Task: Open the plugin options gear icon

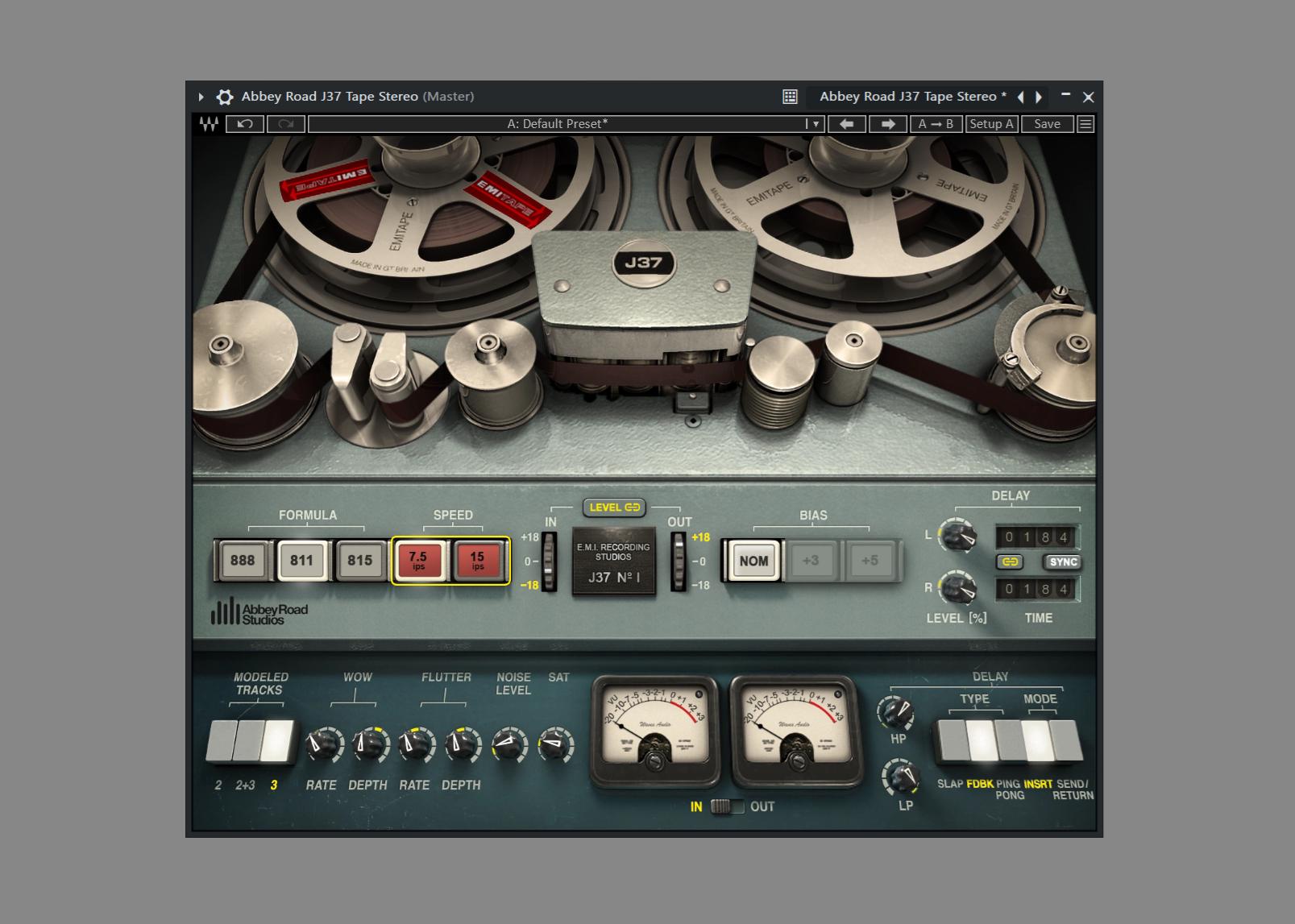Action: tap(225, 97)
